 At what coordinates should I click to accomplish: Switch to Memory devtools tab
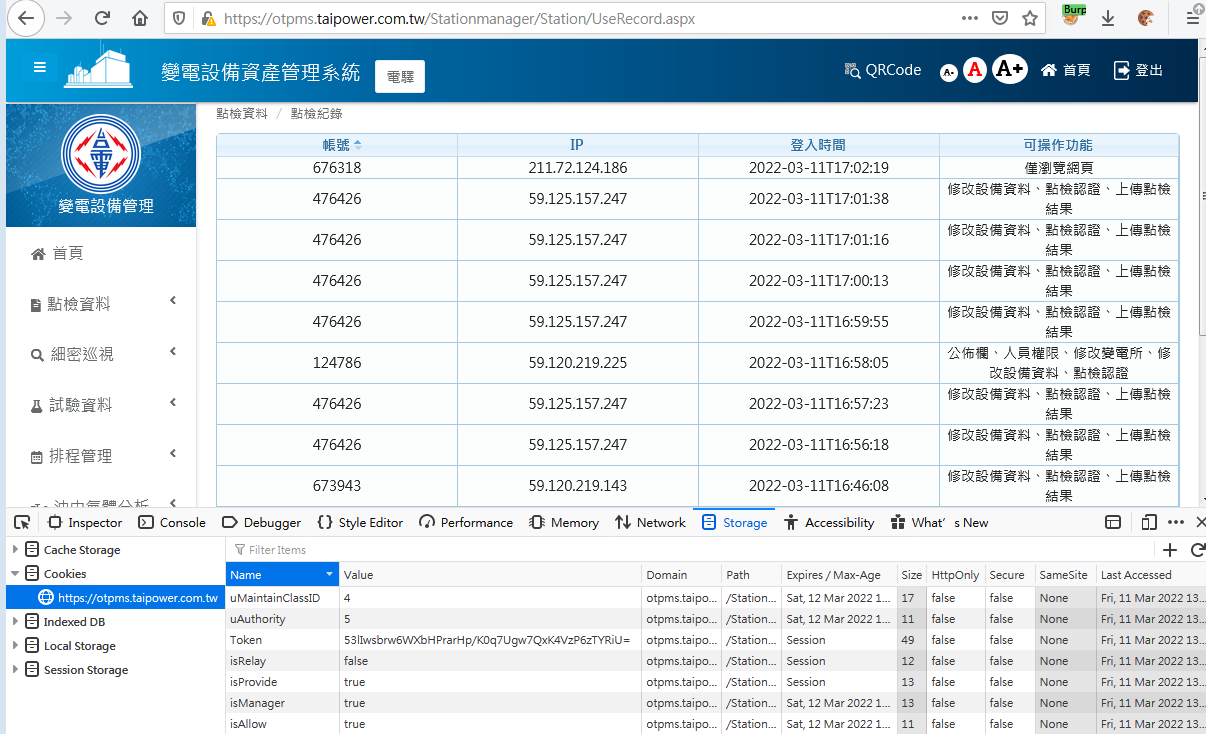[x=564, y=522]
